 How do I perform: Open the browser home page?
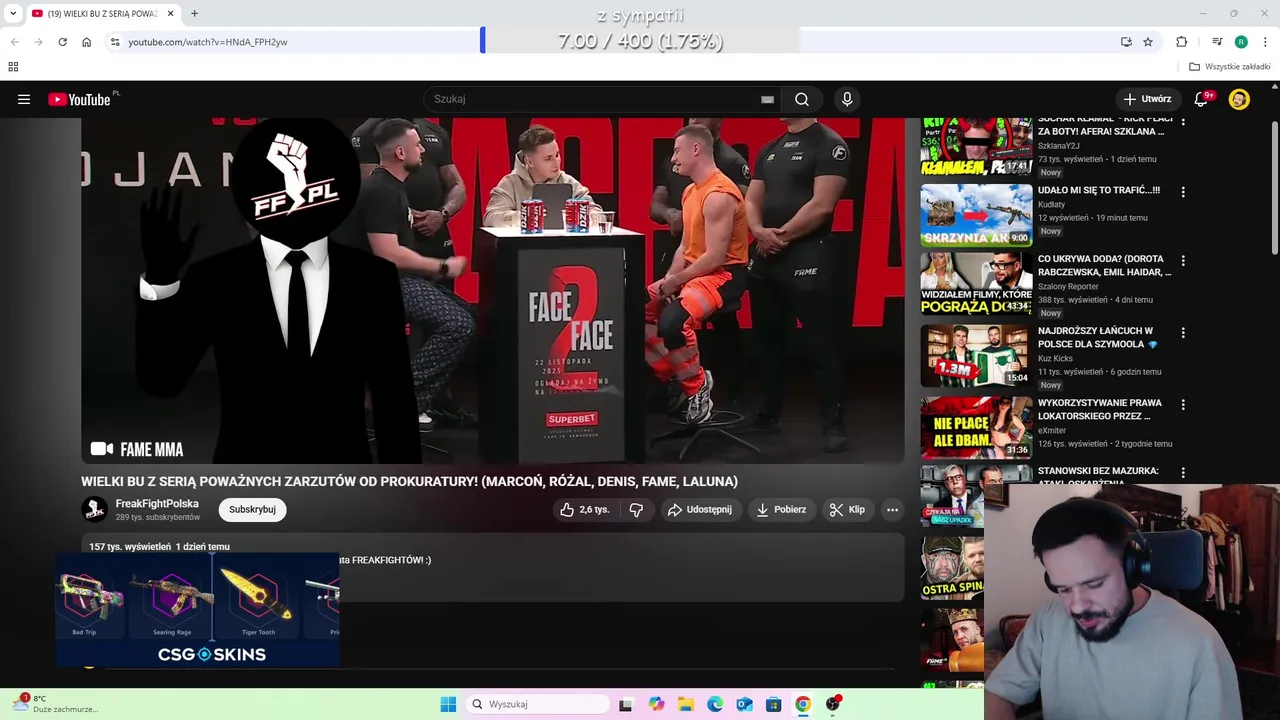(x=86, y=42)
